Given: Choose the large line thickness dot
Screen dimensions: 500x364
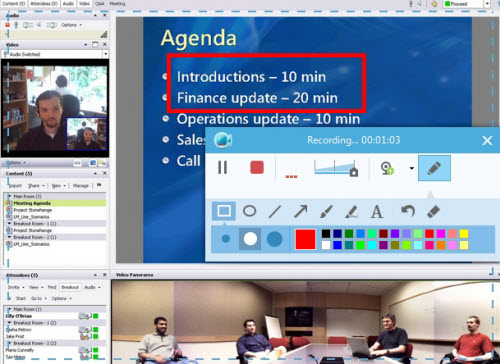Looking at the screenshot, I should pyautogui.click(x=275, y=239).
